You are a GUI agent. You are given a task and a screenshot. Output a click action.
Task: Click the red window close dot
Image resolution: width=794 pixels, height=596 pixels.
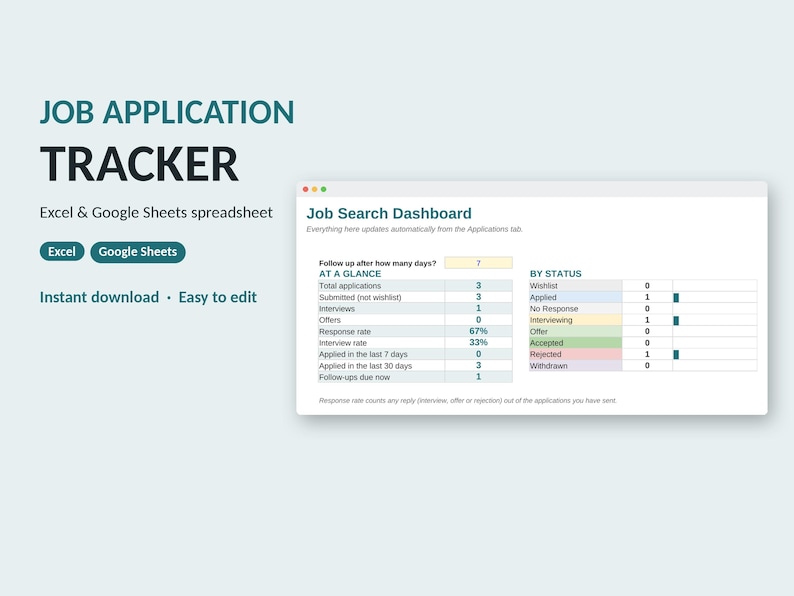click(305, 189)
